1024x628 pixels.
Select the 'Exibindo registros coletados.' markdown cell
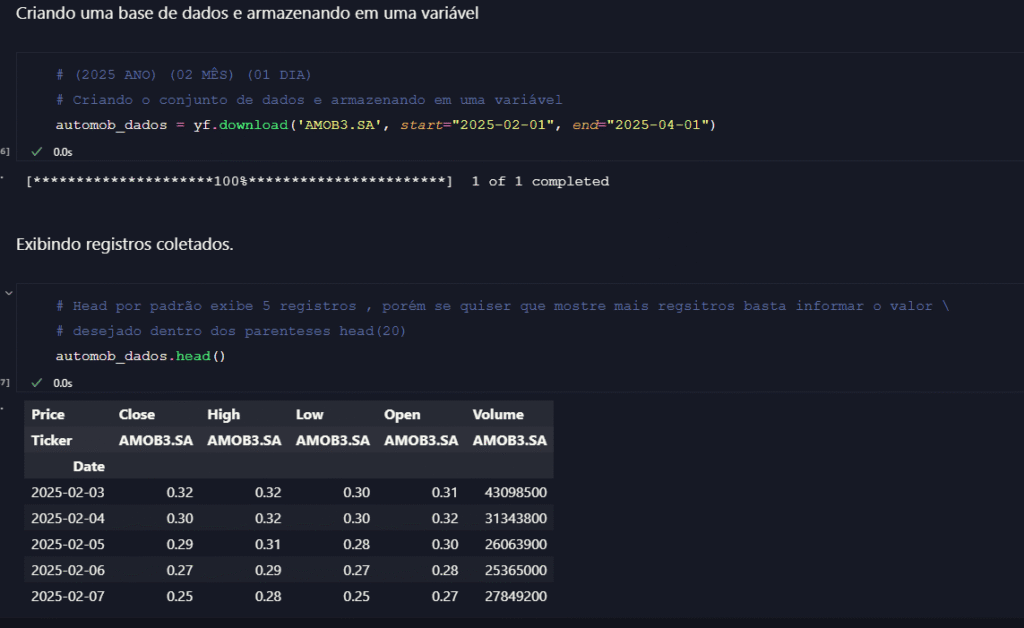pyautogui.click(x=125, y=244)
